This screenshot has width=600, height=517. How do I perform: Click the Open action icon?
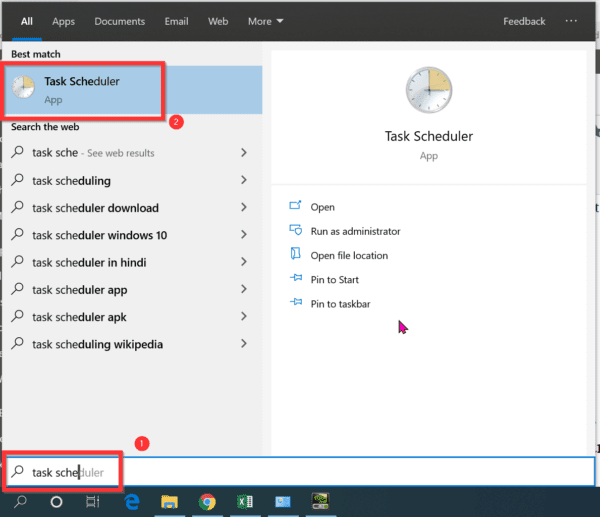tap(295, 205)
